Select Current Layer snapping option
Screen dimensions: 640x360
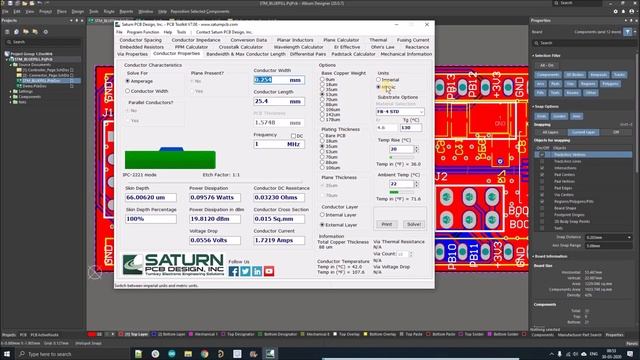[x=583, y=132]
